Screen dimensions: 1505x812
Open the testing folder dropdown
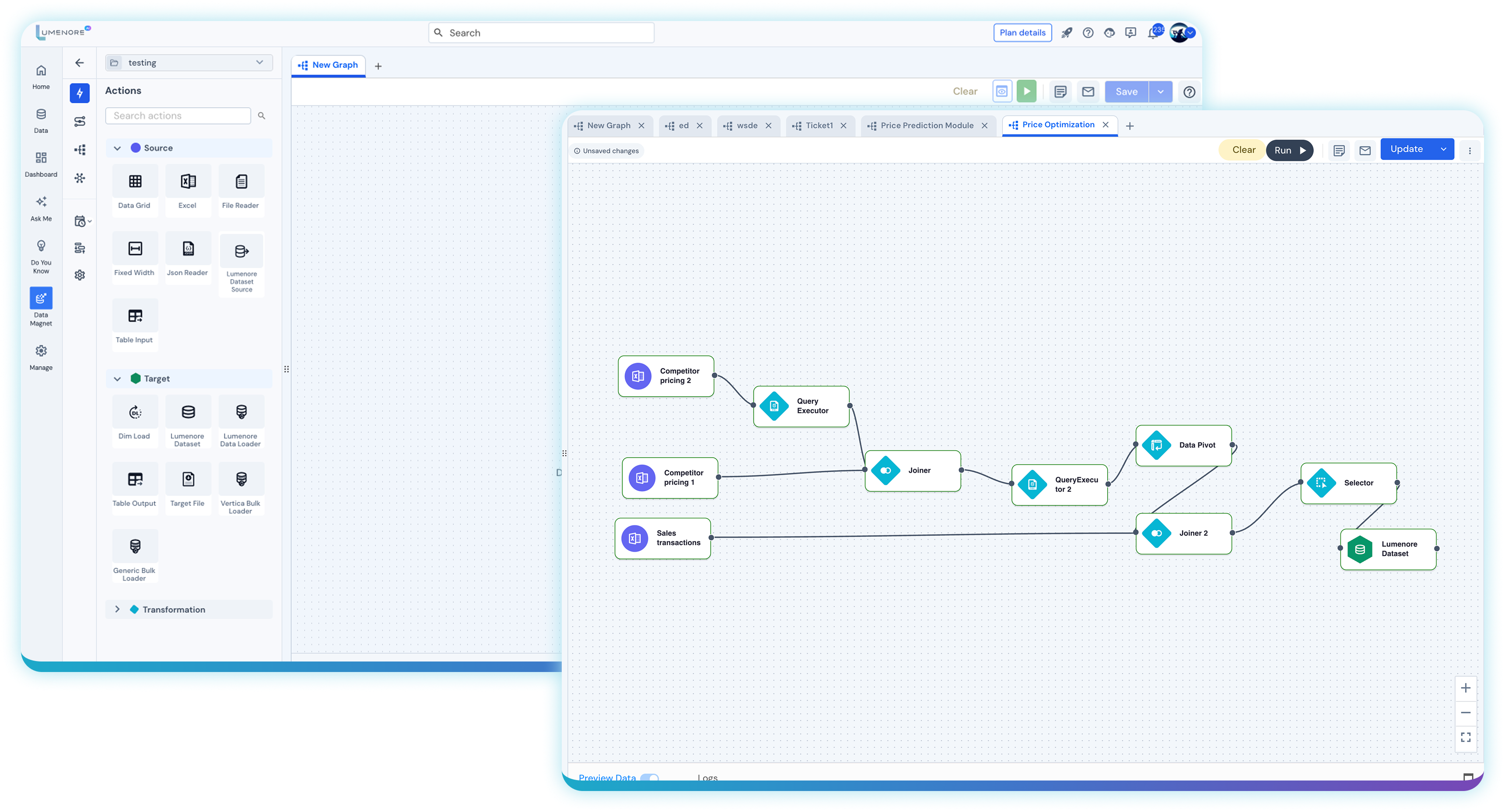pos(189,63)
